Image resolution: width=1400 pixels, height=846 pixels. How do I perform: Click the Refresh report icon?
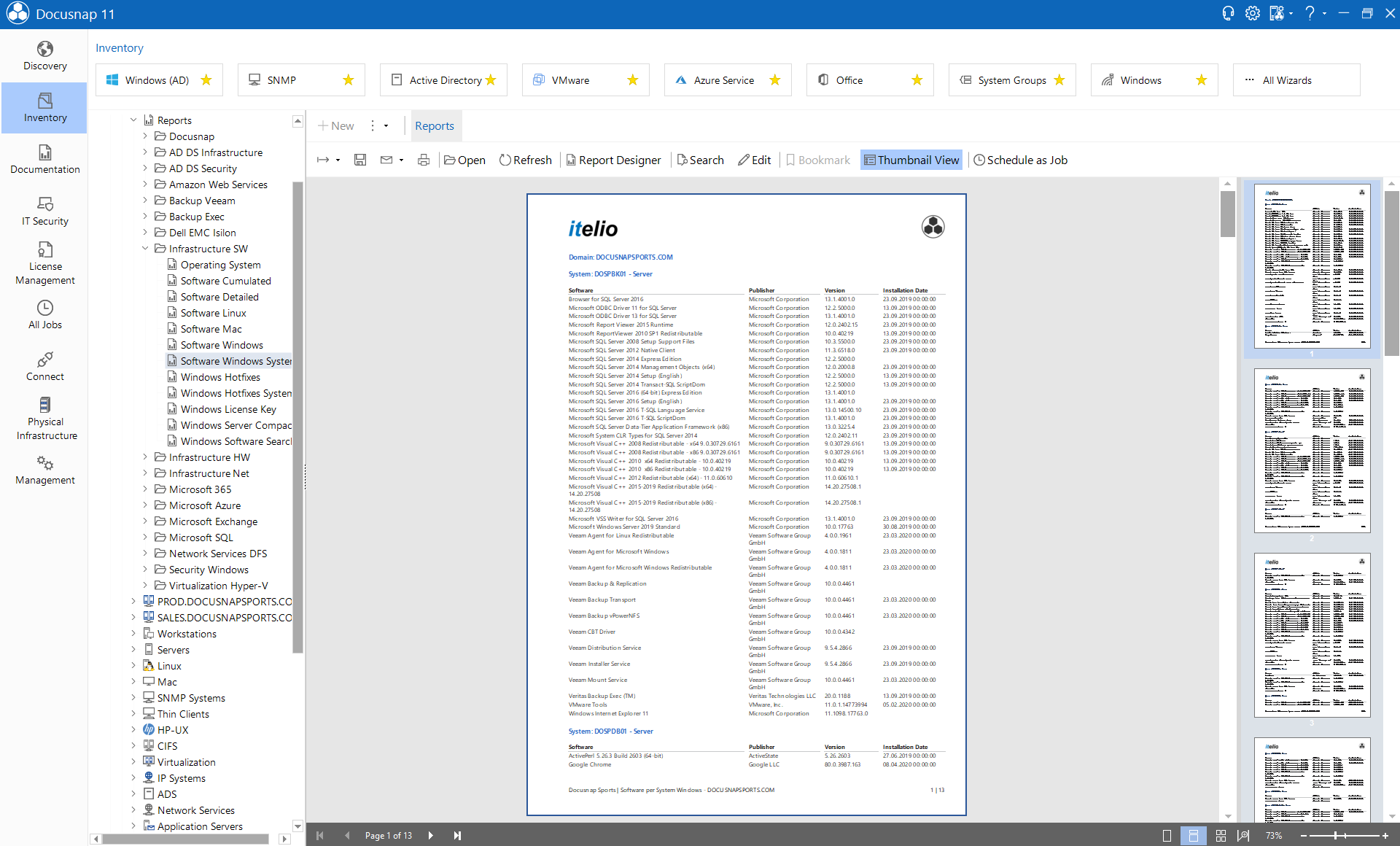pos(526,160)
